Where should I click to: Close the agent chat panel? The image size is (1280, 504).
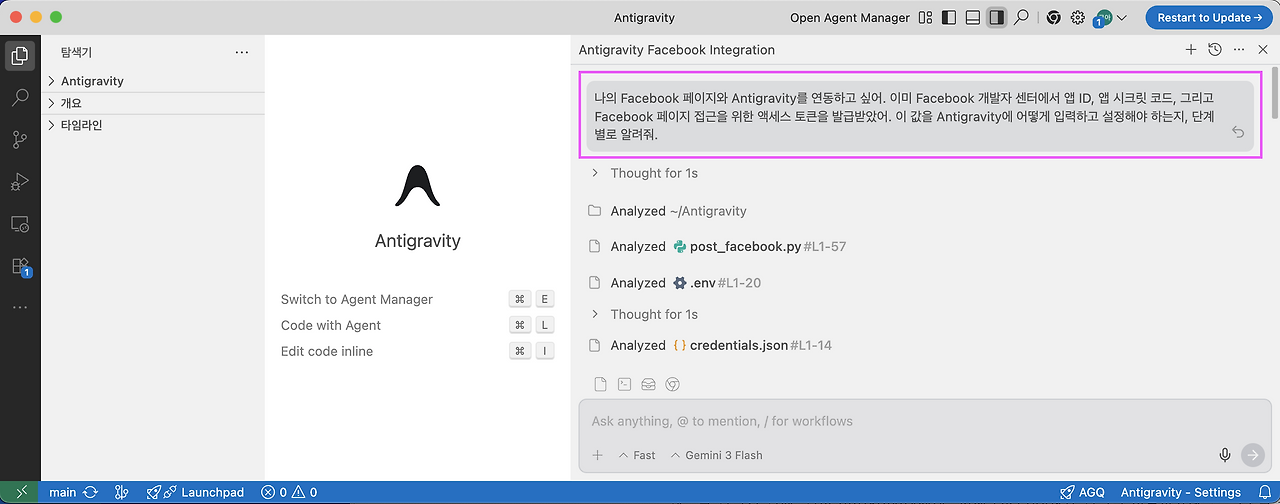(1262, 49)
